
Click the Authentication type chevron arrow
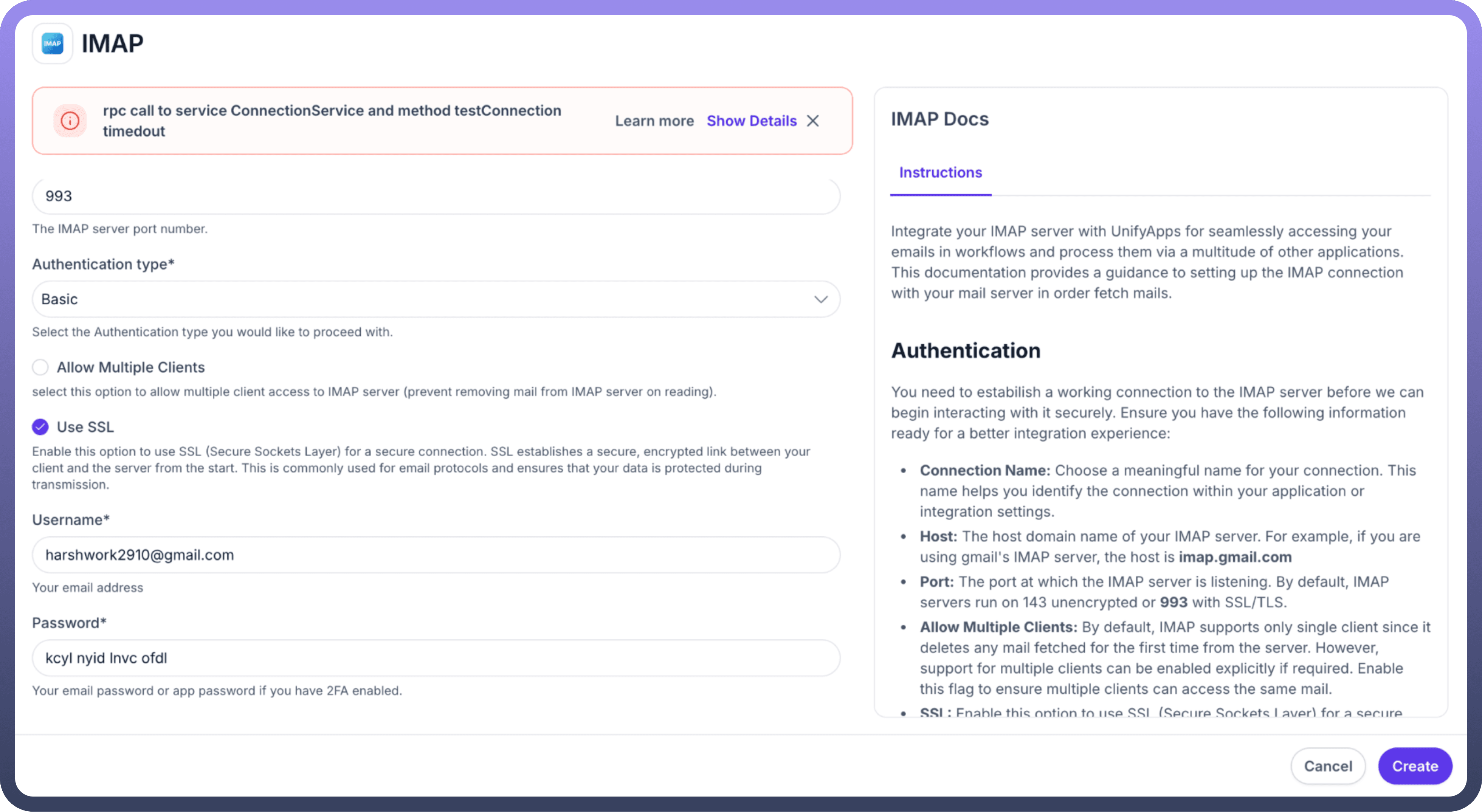point(820,299)
